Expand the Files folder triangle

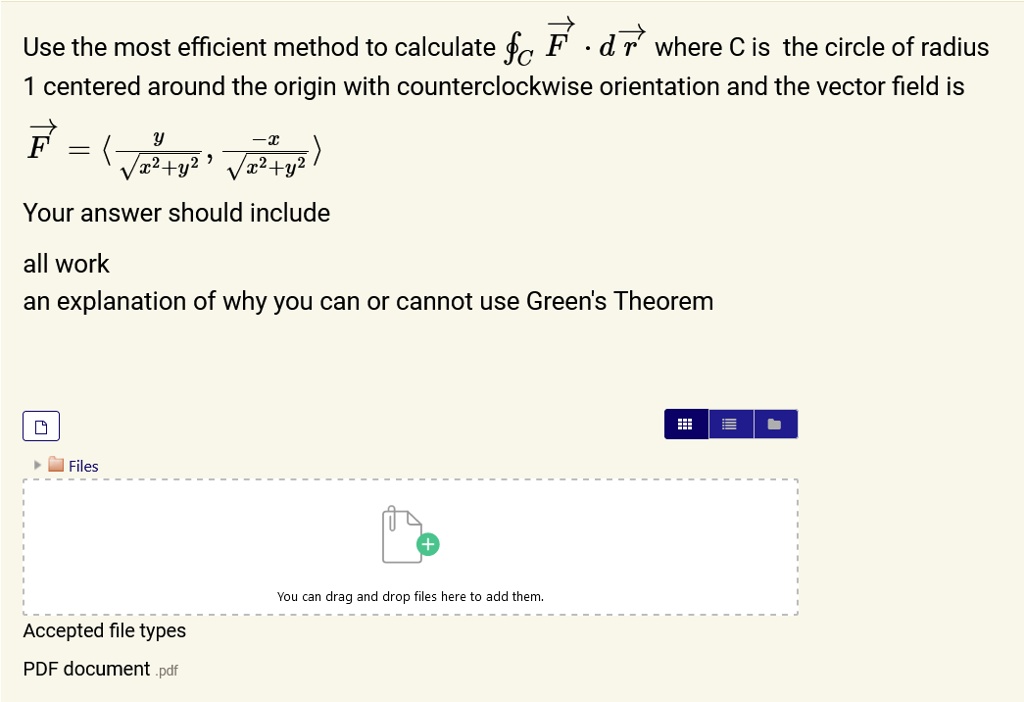coord(37,465)
